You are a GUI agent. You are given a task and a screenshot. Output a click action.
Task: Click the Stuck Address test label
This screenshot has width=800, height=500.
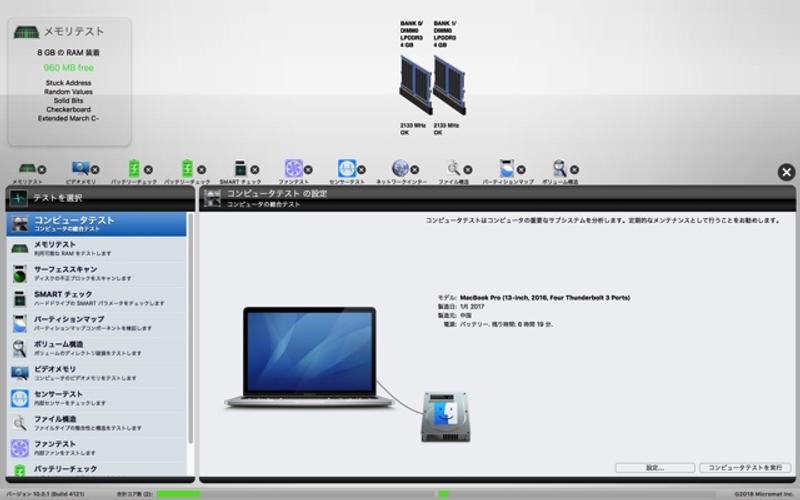coord(68,83)
